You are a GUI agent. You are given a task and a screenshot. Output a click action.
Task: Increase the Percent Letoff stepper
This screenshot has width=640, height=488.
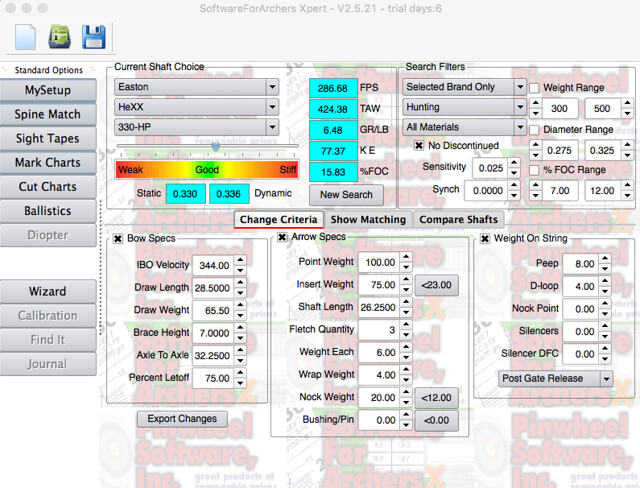[240, 373]
